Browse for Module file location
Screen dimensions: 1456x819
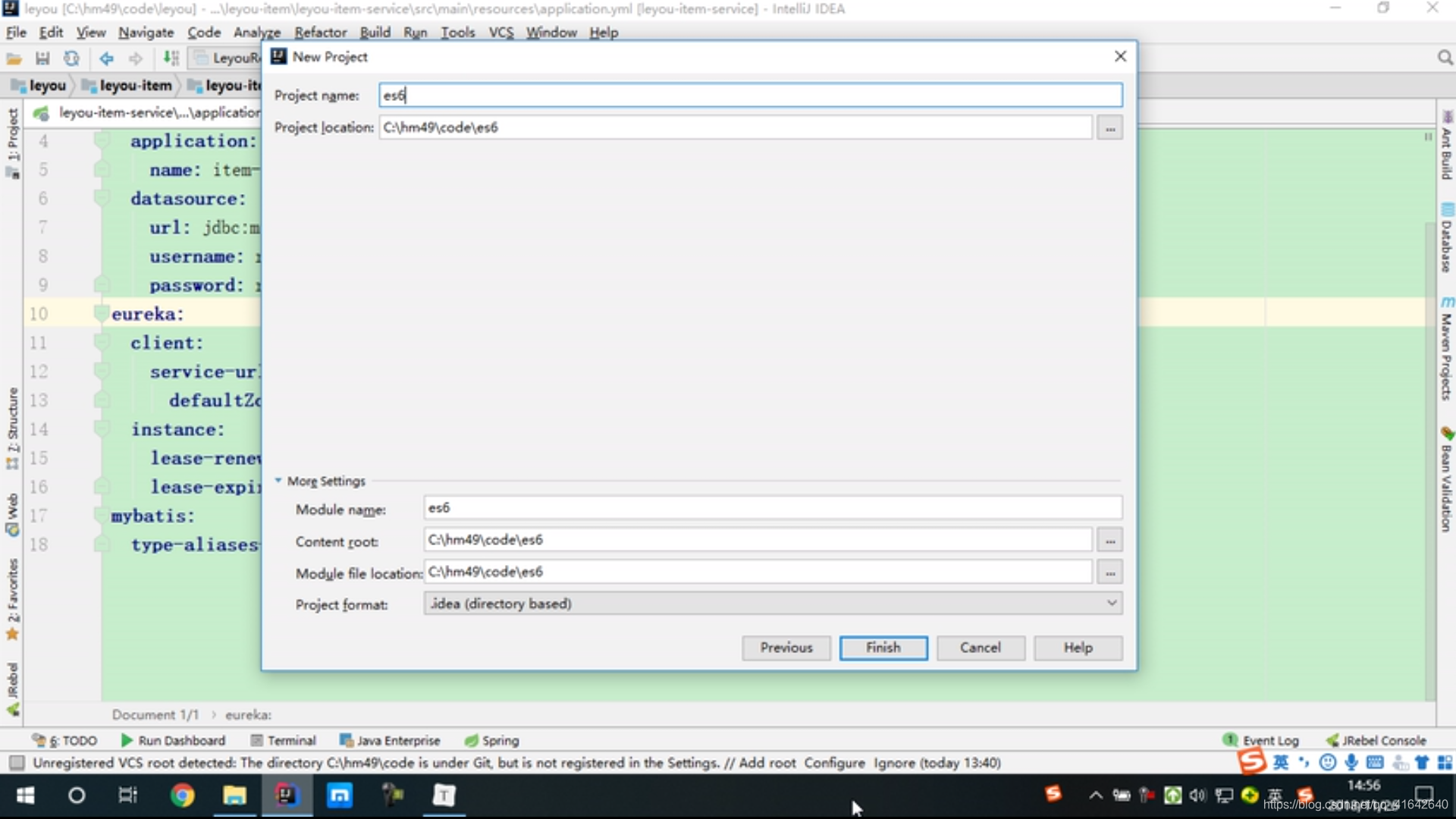1109,573
